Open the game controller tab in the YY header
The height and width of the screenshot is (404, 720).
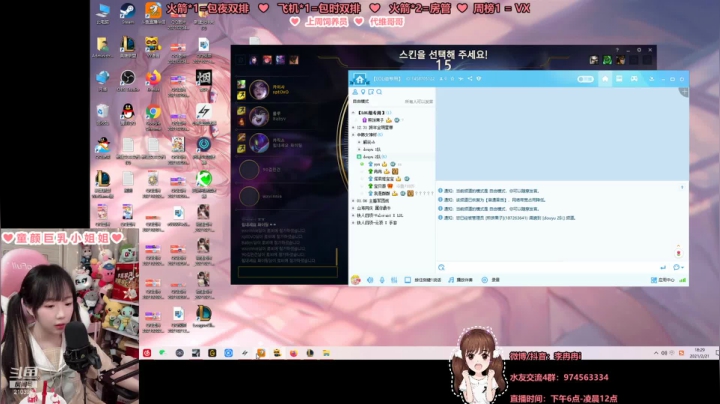coord(634,79)
